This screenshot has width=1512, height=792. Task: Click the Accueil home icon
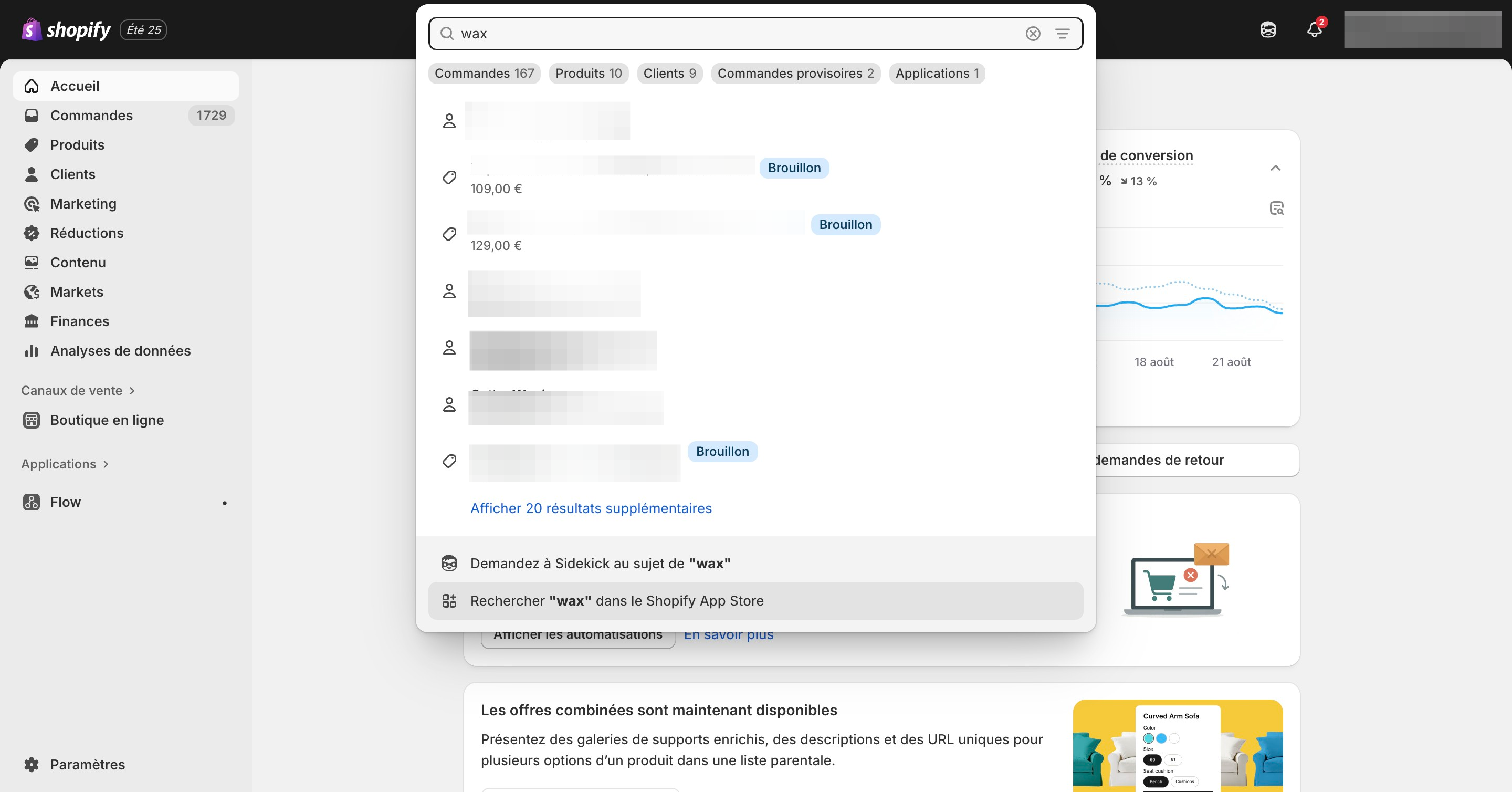[x=31, y=86]
